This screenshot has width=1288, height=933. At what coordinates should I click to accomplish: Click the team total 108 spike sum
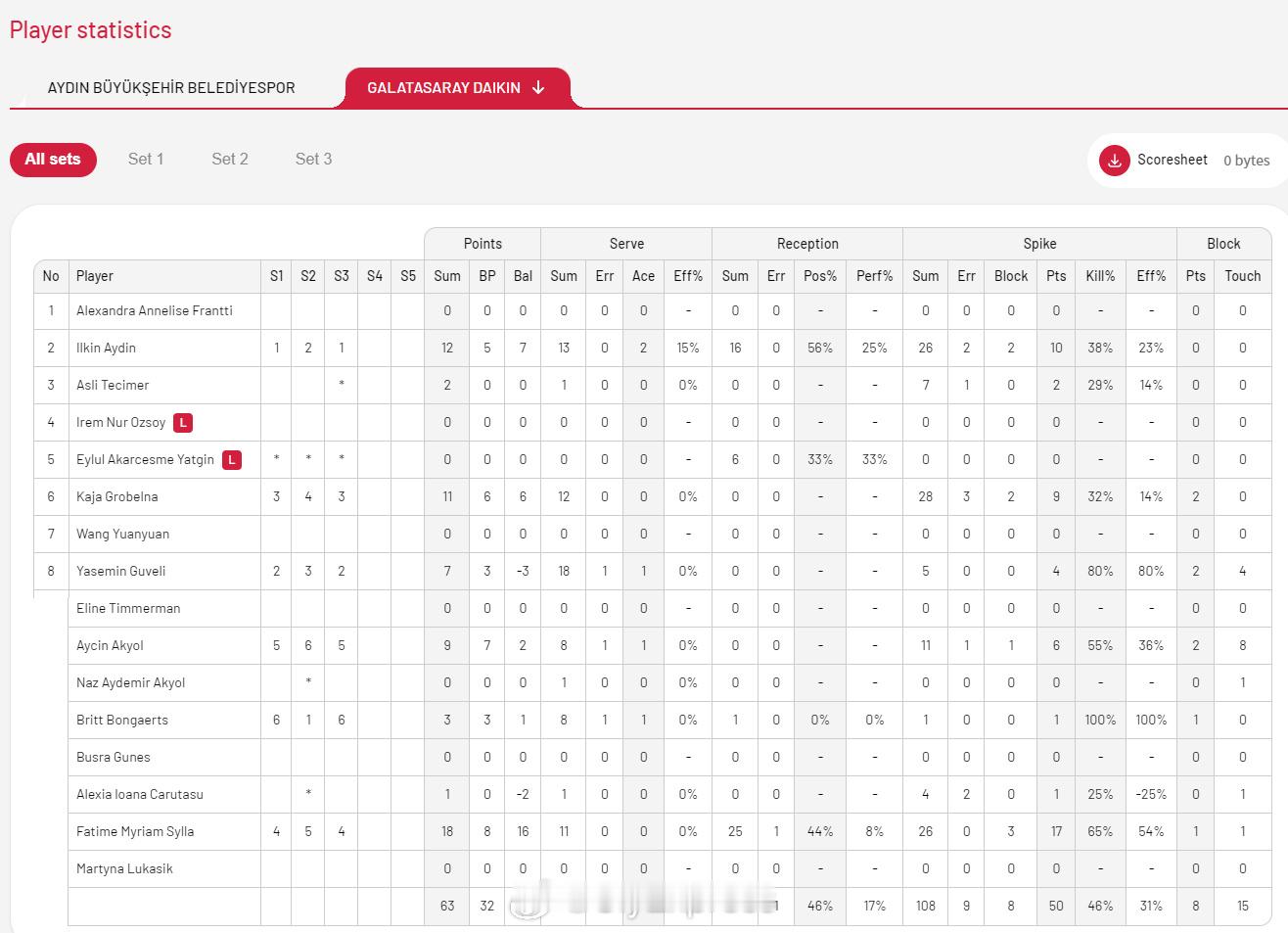[925, 906]
